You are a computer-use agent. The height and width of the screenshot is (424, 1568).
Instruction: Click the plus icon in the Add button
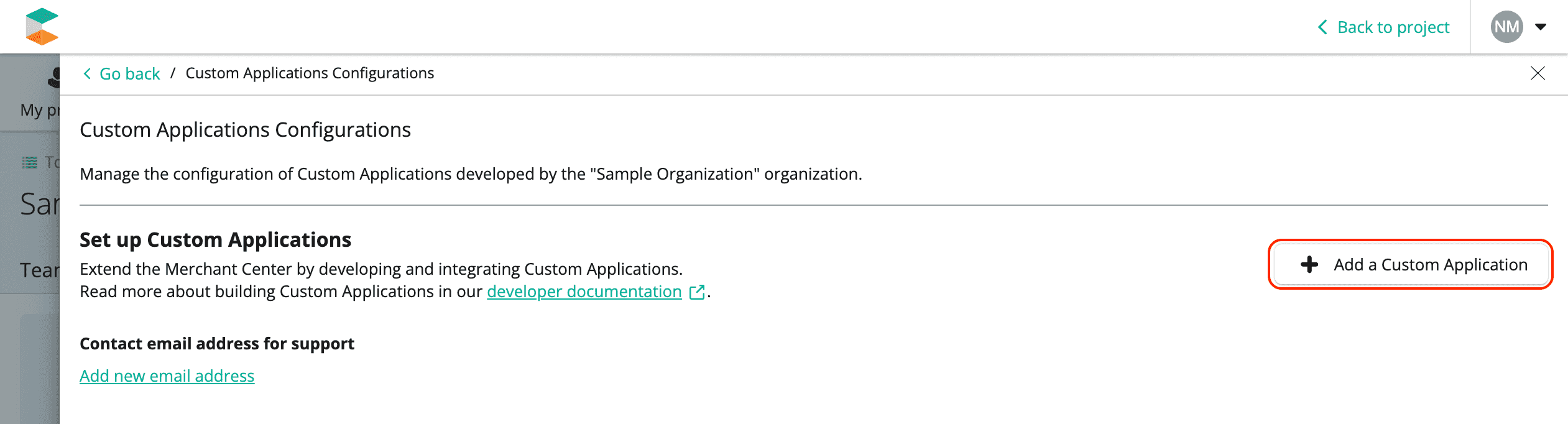click(x=1309, y=264)
